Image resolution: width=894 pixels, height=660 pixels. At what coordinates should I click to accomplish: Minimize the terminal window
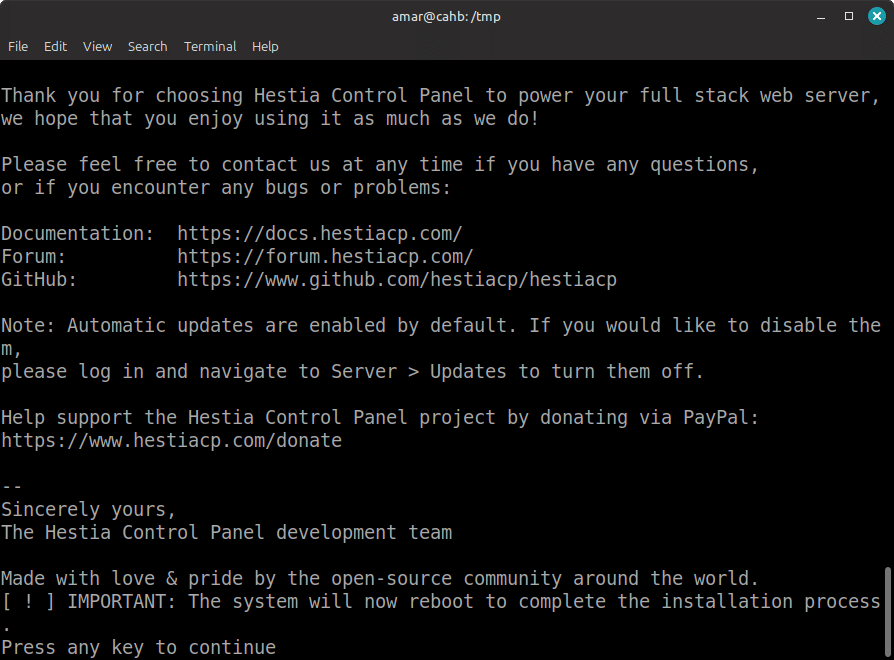(x=821, y=17)
